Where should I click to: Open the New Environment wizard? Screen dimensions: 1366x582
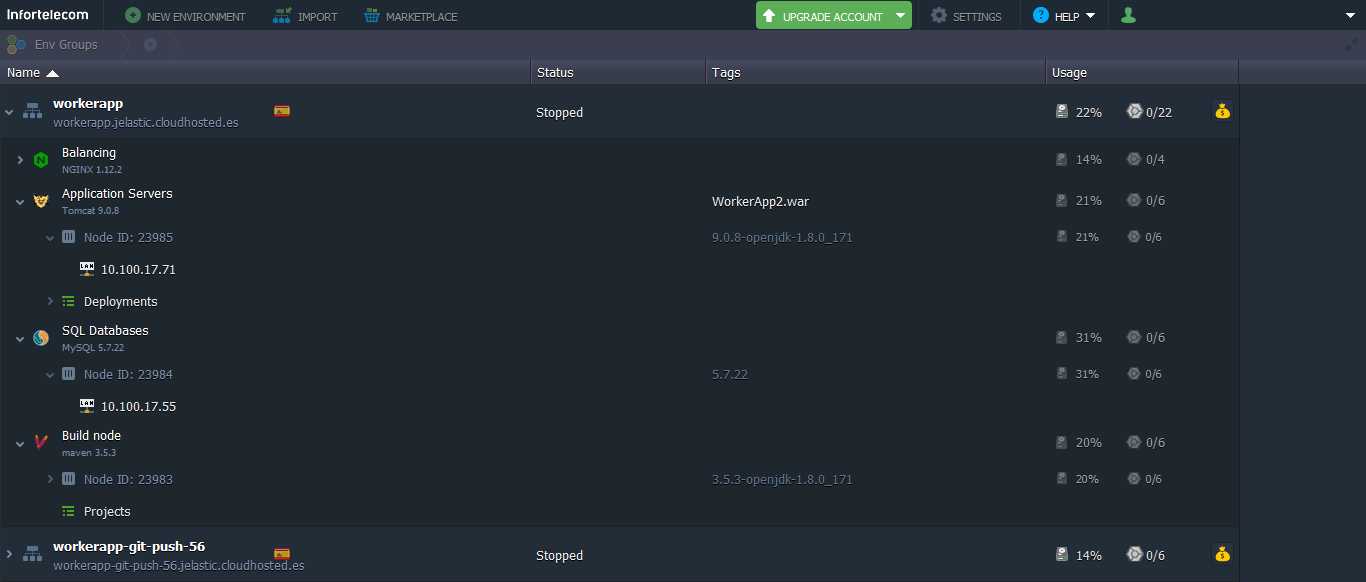(185, 16)
